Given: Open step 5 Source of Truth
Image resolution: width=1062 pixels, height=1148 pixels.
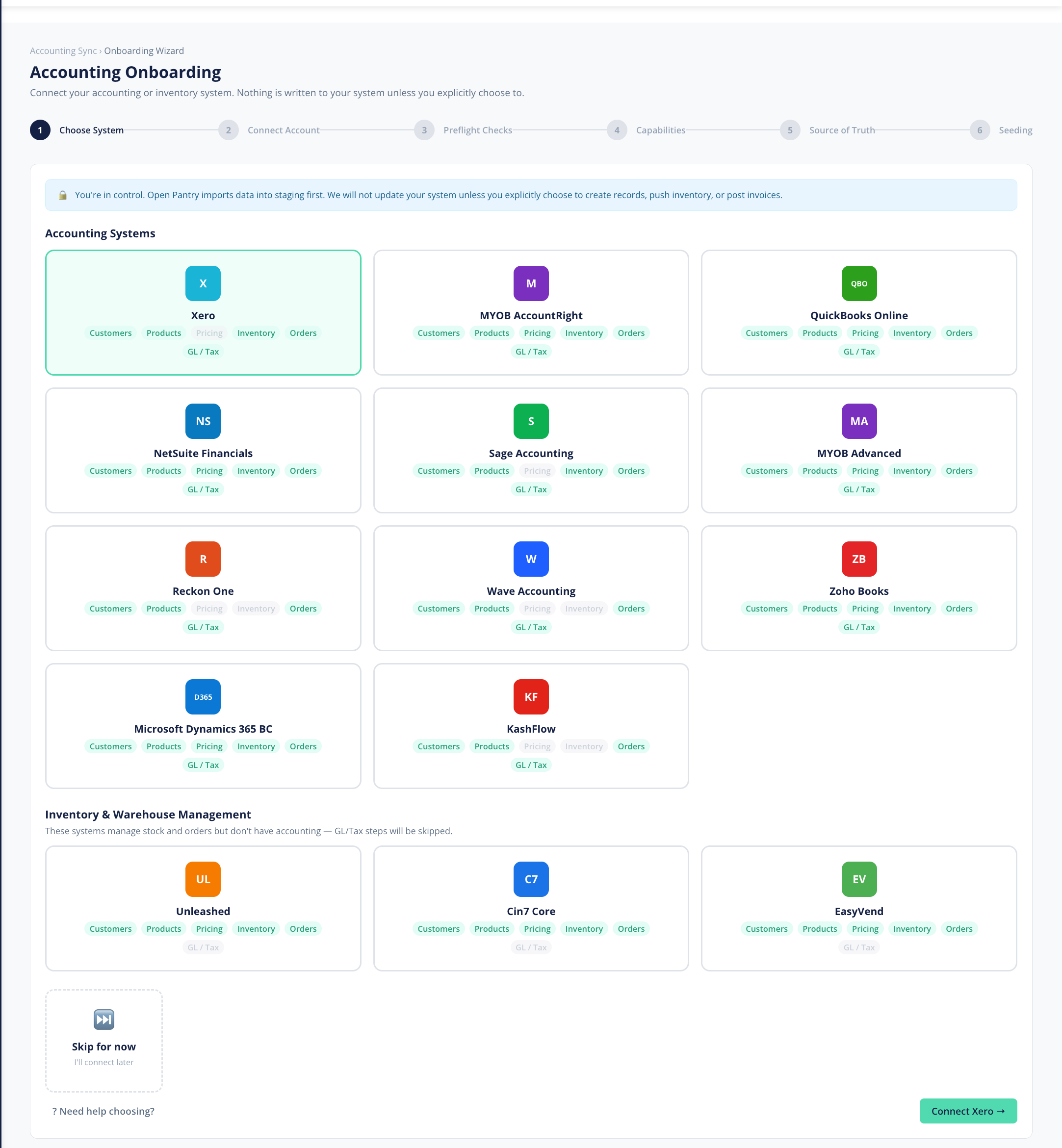Looking at the screenshot, I should (828, 130).
